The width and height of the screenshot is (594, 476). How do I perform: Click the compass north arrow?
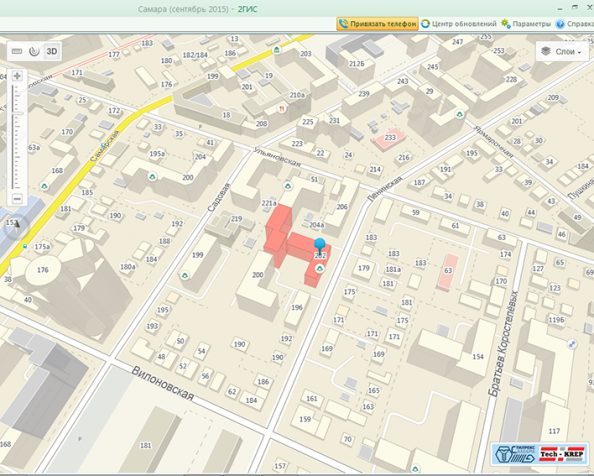point(16,225)
